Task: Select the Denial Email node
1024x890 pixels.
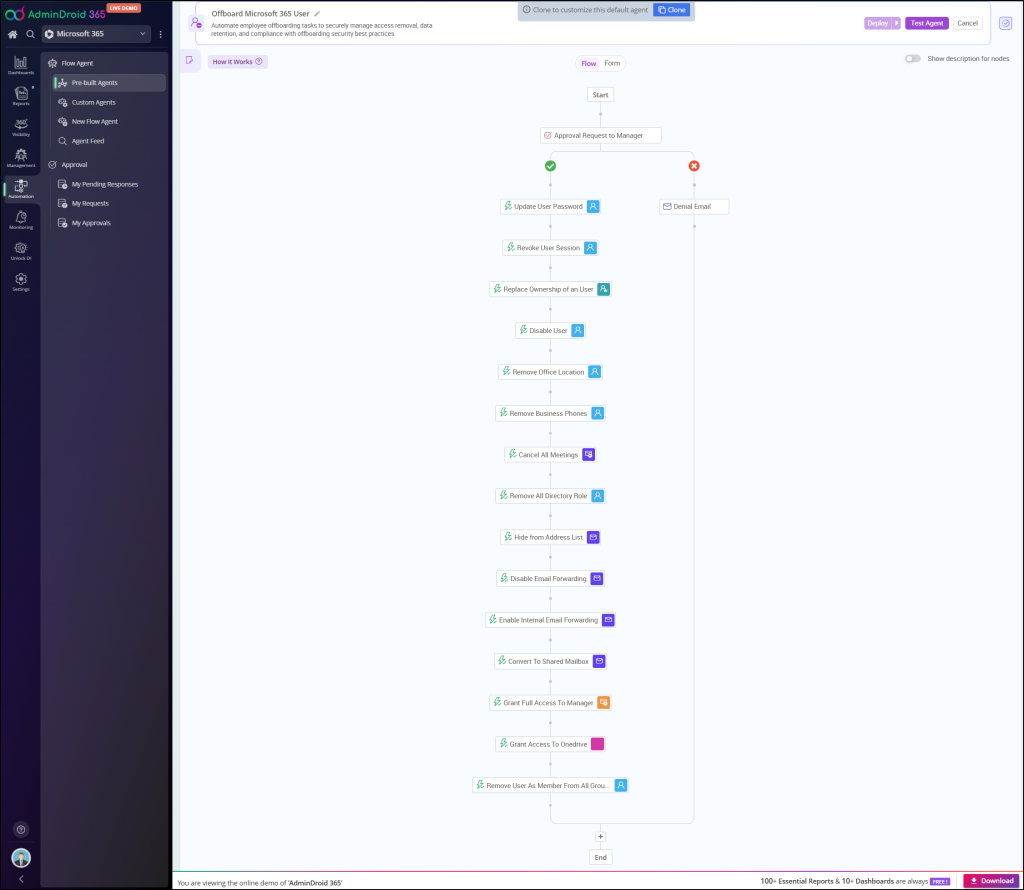Action: click(x=694, y=206)
